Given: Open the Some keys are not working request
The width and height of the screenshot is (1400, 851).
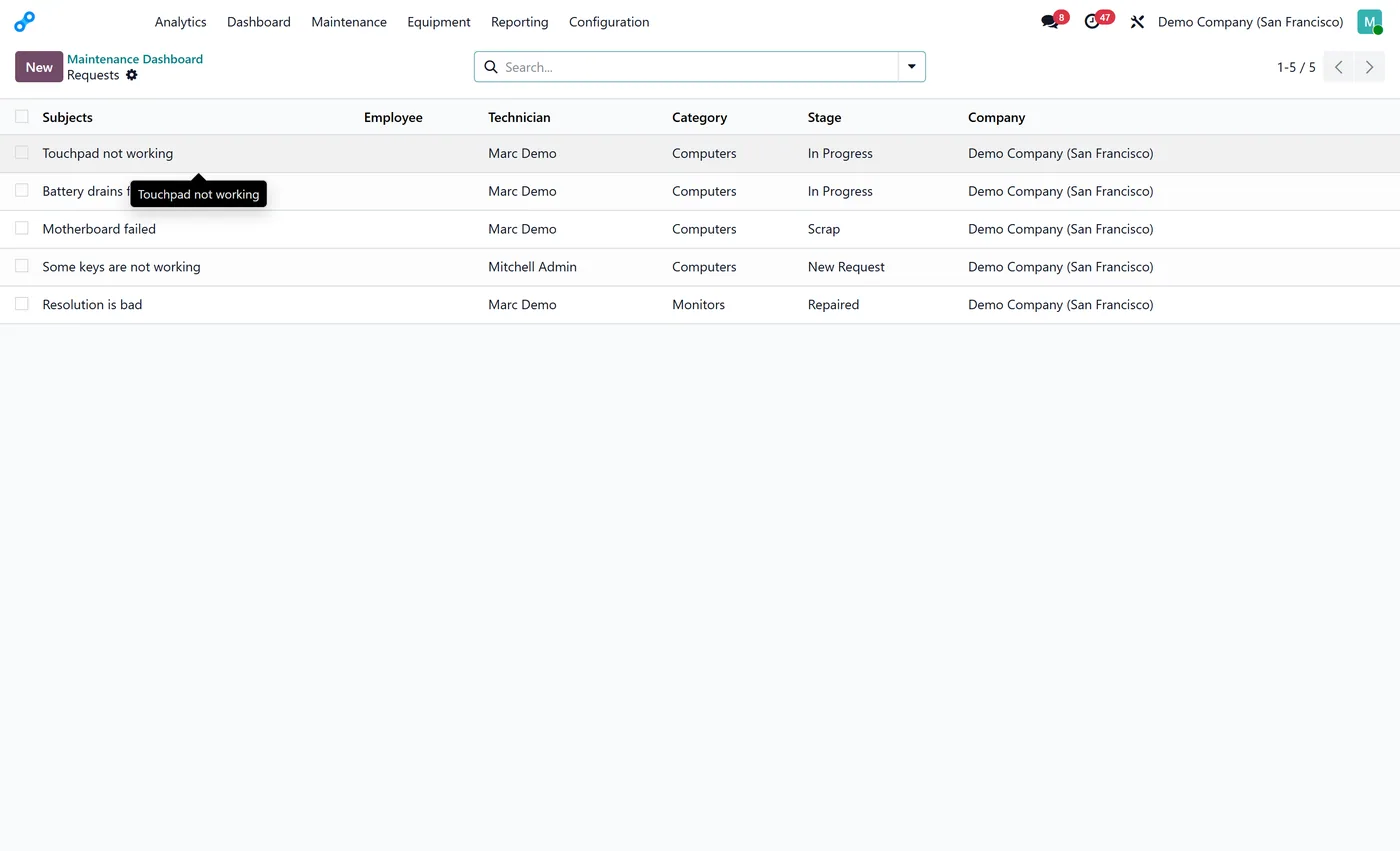Looking at the screenshot, I should pos(121,267).
